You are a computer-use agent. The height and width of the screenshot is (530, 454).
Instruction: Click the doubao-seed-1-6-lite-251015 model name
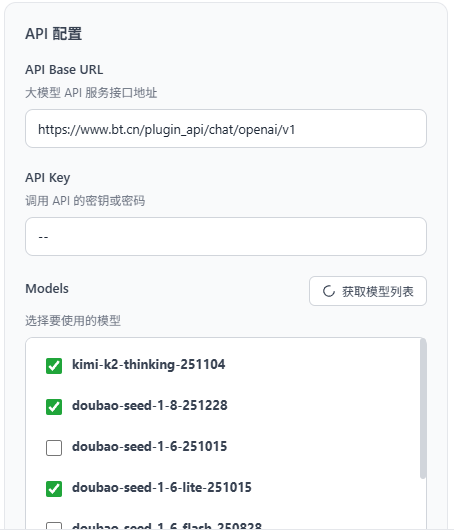click(162, 487)
